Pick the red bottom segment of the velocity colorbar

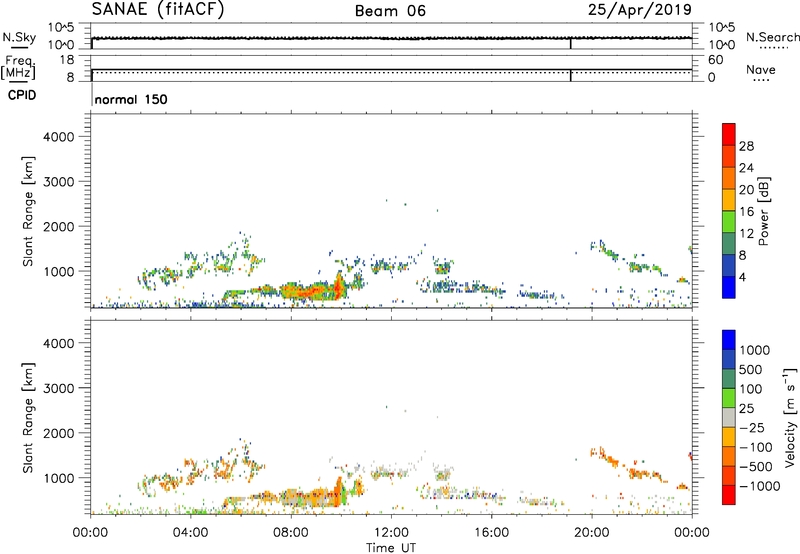(x=729, y=495)
